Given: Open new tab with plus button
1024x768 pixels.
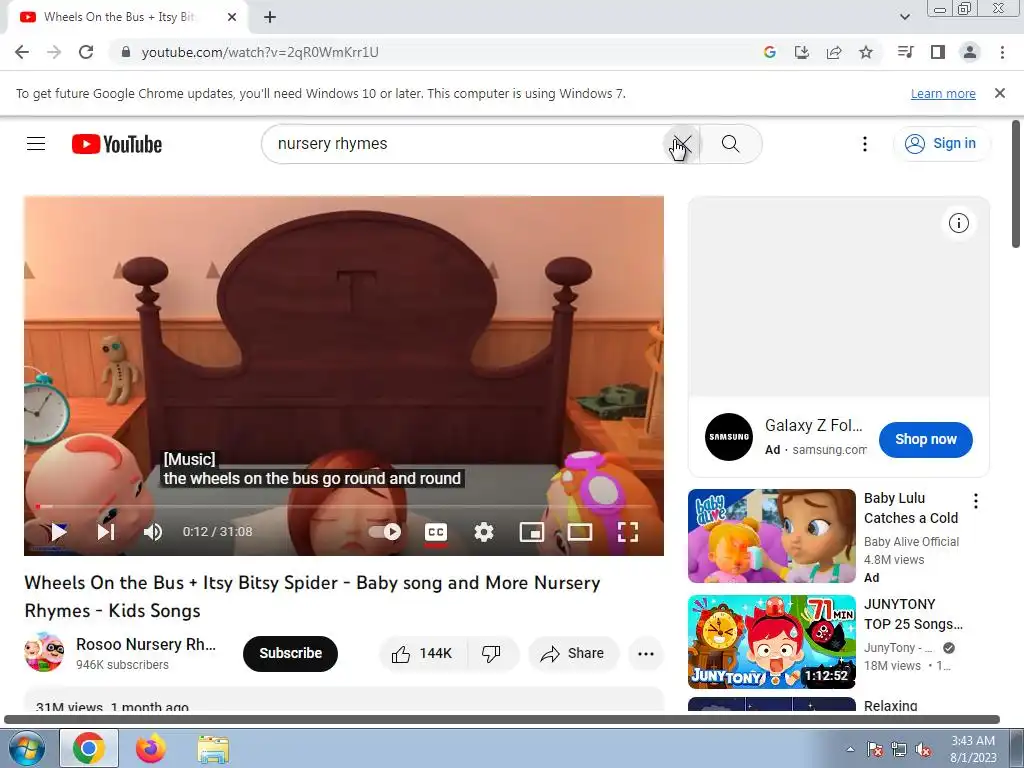Looking at the screenshot, I should pyautogui.click(x=270, y=18).
